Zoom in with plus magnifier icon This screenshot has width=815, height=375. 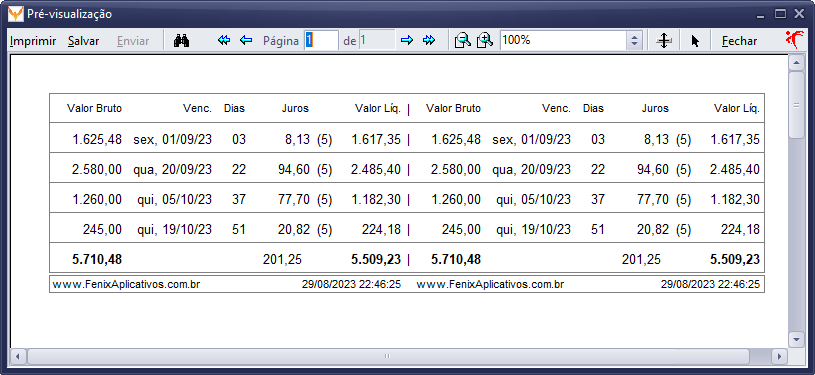pos(484,41)
